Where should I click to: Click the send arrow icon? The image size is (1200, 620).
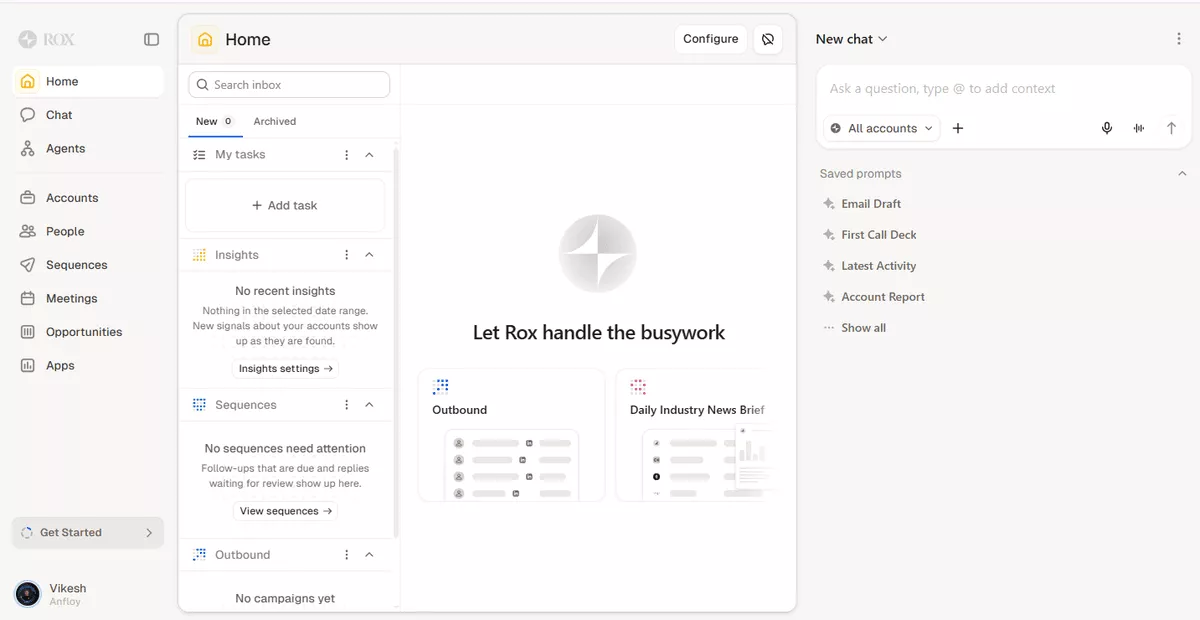coord(1171,128)
